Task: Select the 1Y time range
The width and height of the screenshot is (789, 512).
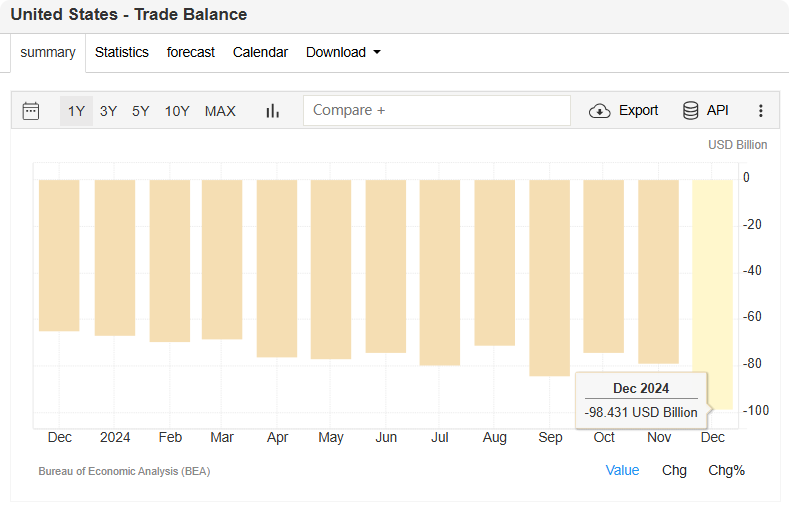Action: 76,111
